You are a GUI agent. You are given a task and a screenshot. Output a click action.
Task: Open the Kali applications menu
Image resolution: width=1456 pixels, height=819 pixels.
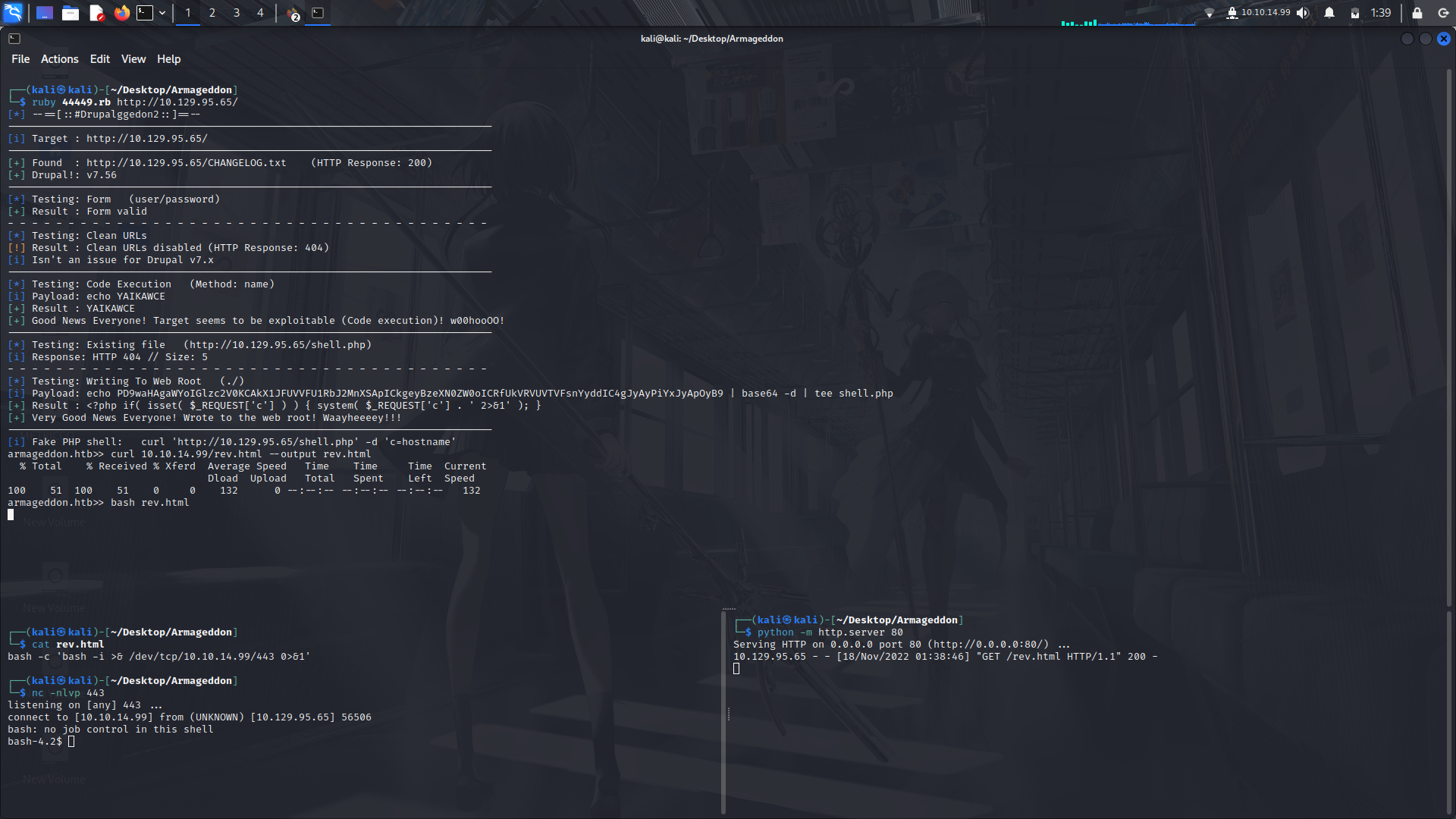[x=14, y=13]
